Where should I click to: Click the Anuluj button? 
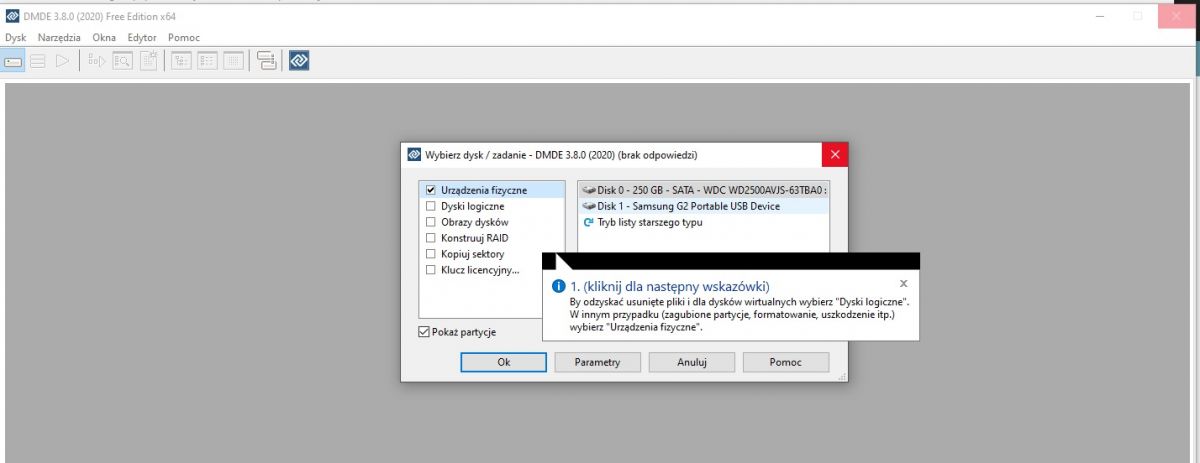(692, 362)
